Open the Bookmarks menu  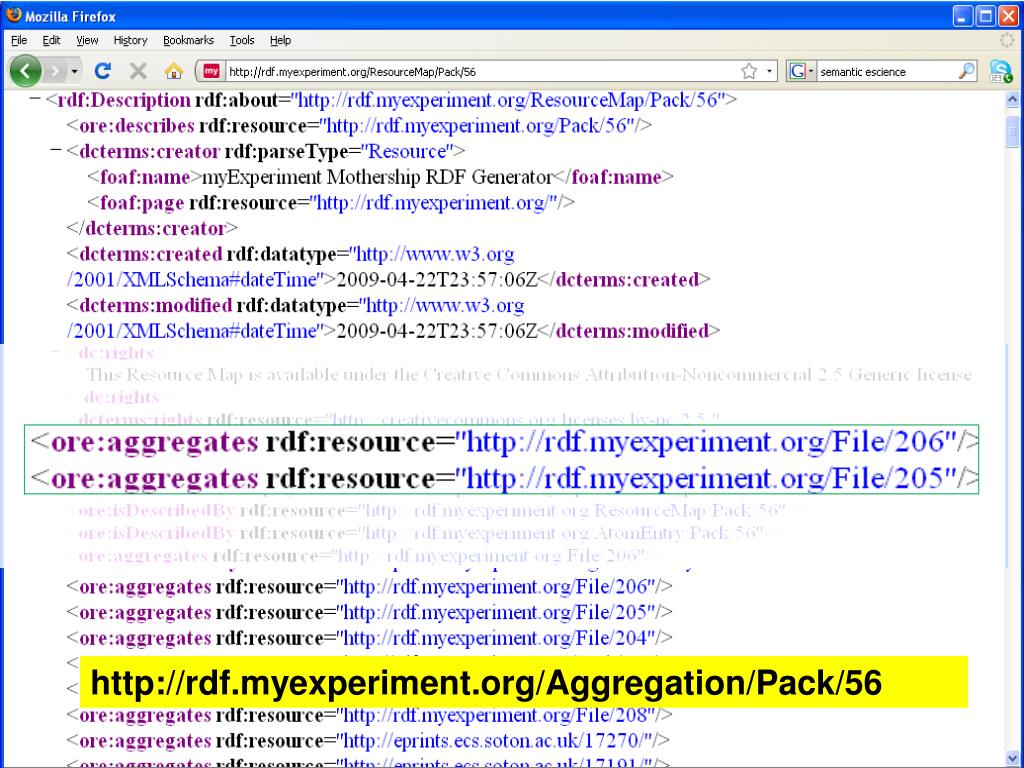[188, 40]
